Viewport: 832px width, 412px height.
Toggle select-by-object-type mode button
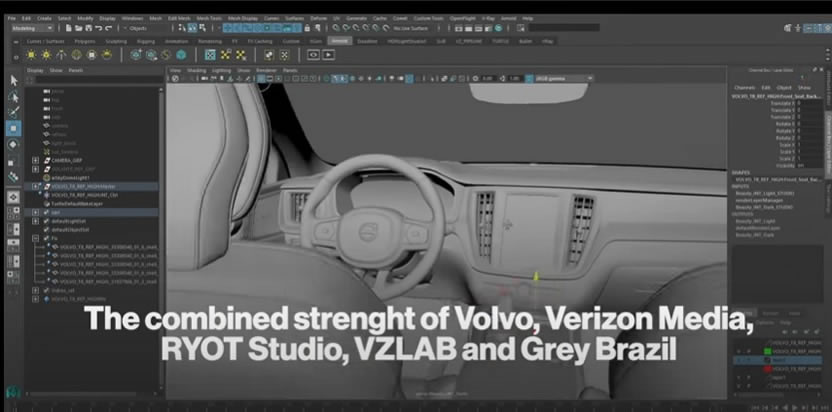coord(193,28)
